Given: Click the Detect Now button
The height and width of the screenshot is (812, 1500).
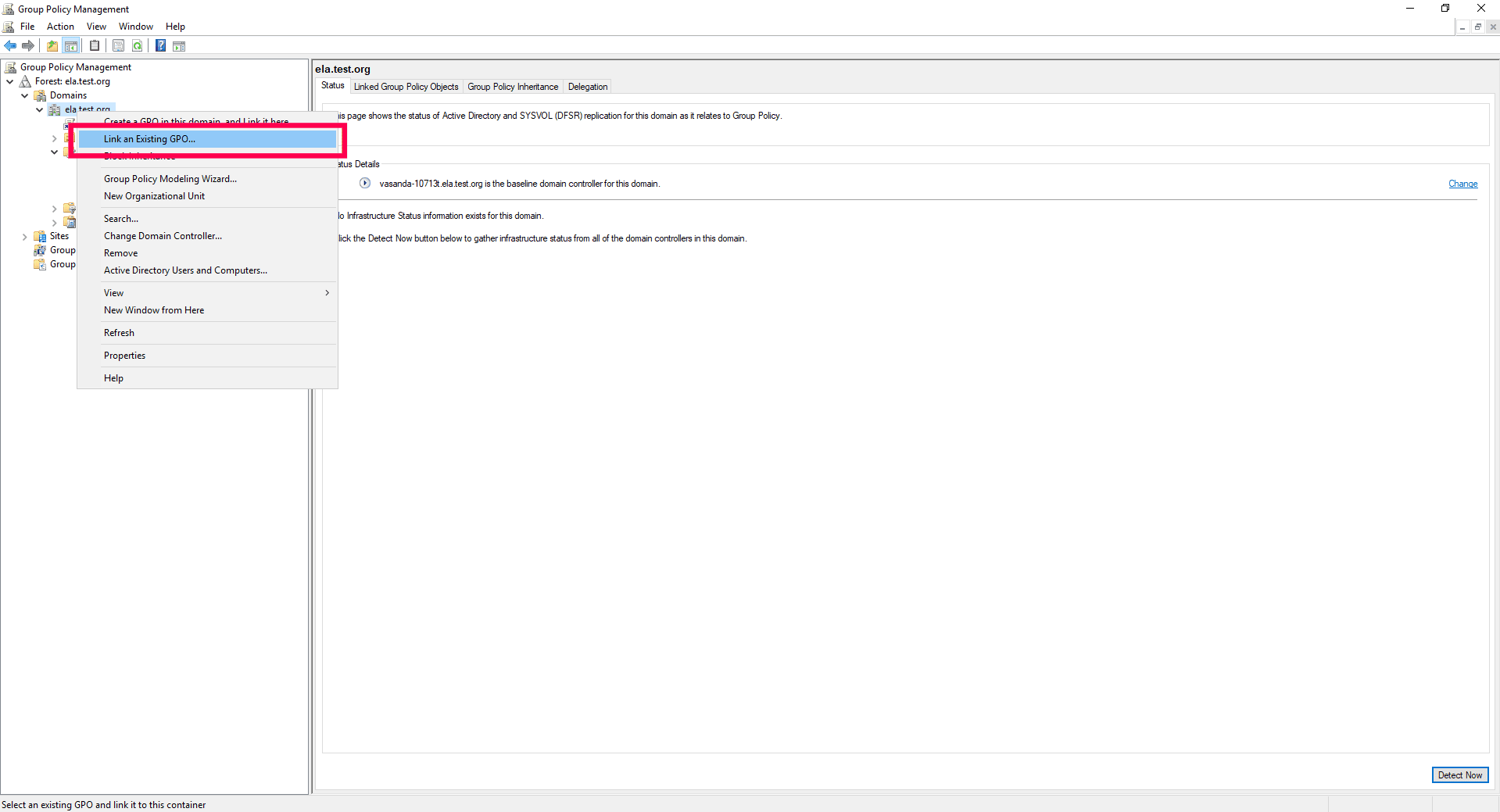Looking at the screenshot, I should (x=1460, y=775).
